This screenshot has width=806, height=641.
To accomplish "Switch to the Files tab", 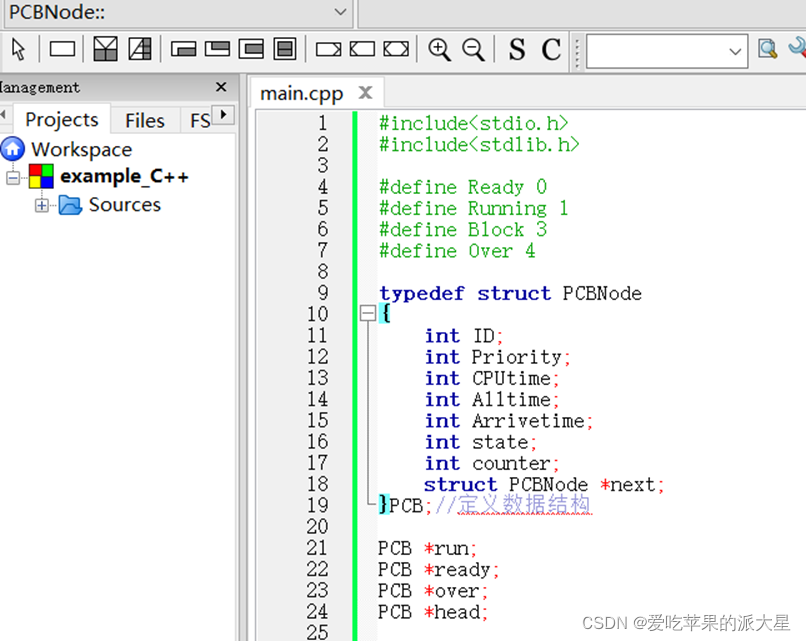I will pyautogui.click(x=145, y=121).
